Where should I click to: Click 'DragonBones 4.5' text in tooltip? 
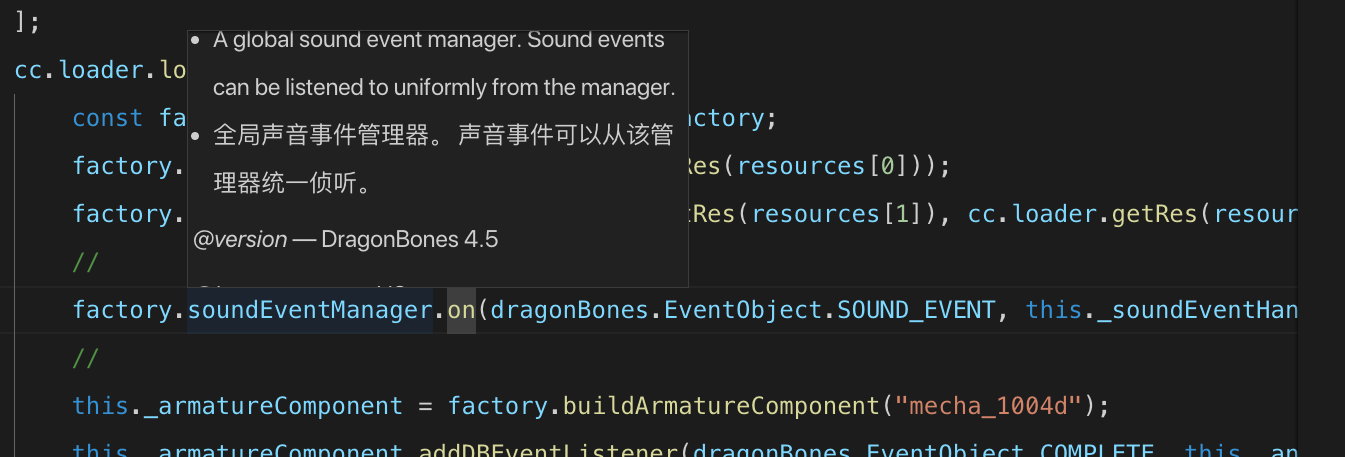(x=410, y=240)
